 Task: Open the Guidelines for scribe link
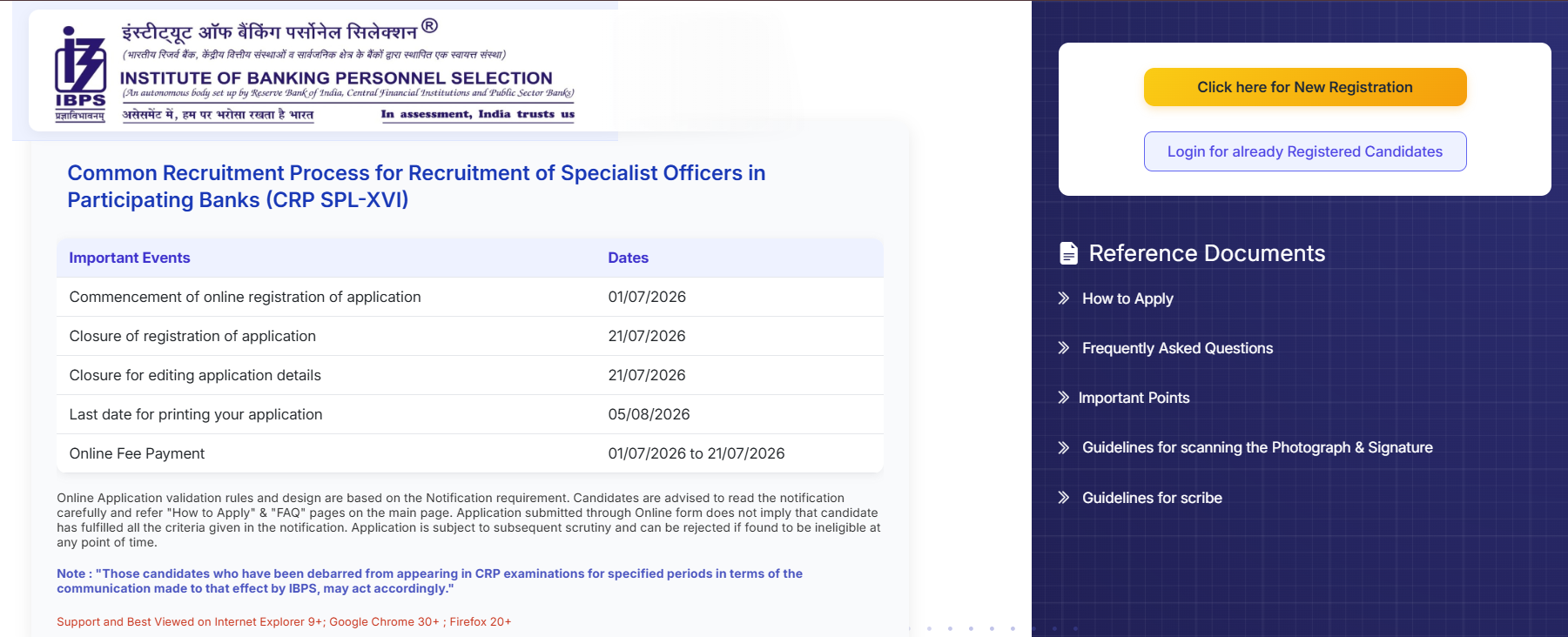click(1152, 498)
